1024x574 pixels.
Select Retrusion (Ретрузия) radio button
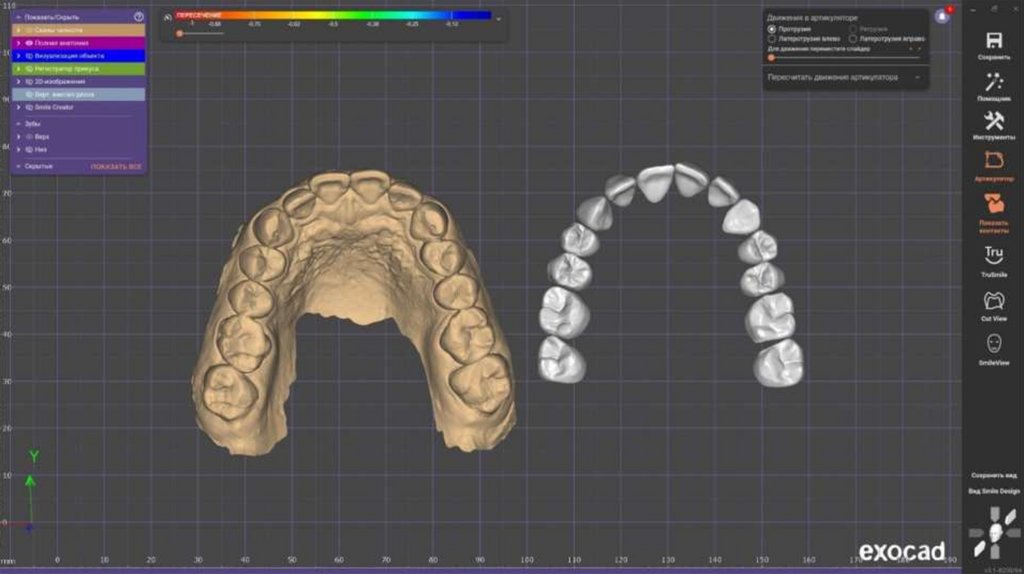[853, 29]
